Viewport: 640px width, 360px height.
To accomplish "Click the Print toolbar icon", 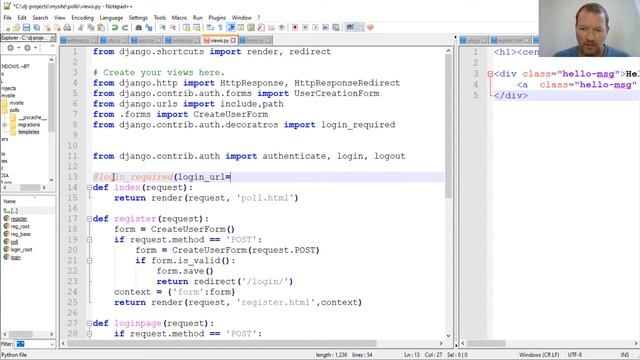I will pyautogui.click(x=67, y=27).
